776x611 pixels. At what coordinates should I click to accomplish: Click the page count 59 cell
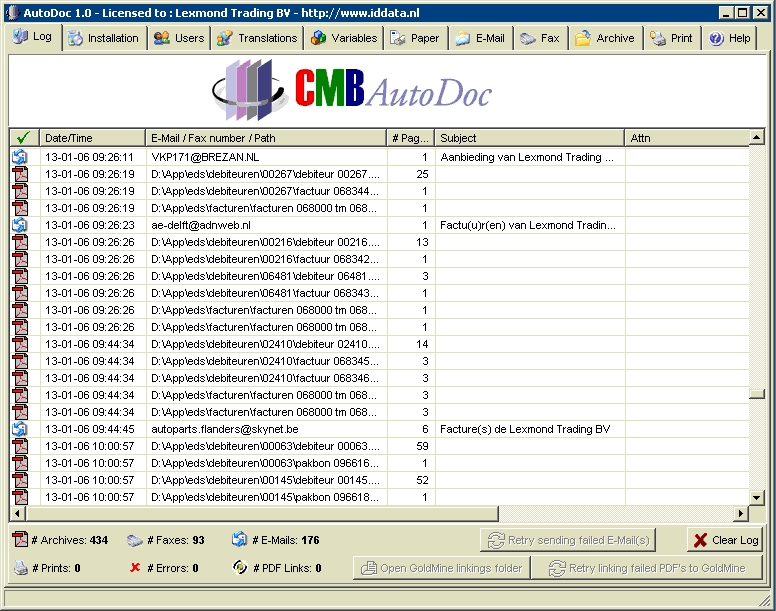coord(411,446)
